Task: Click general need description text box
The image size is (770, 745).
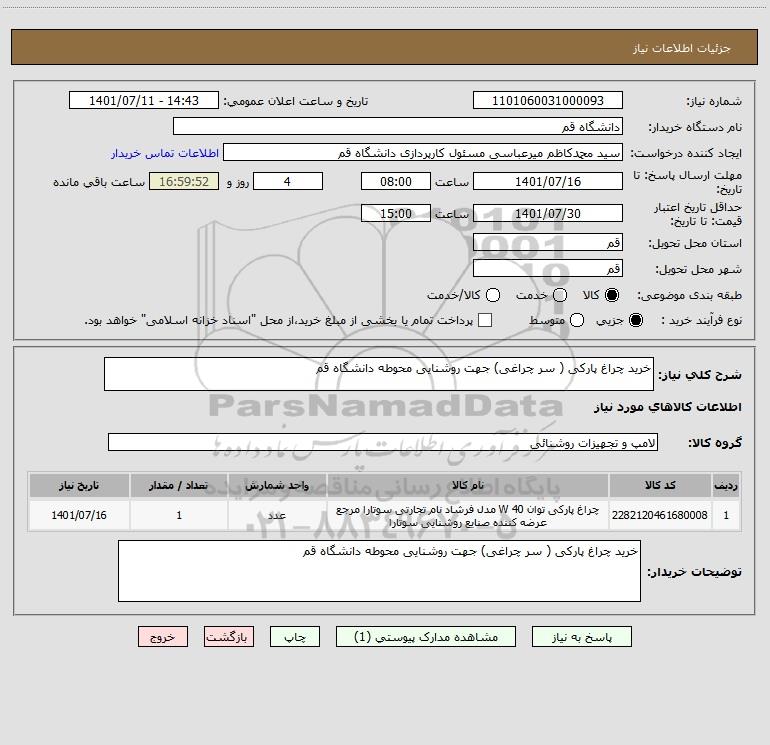Action: (379, 374)
